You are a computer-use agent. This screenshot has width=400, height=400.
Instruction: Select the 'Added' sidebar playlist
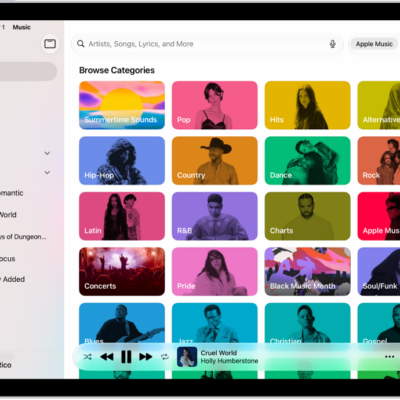click(x=13, y=279)
